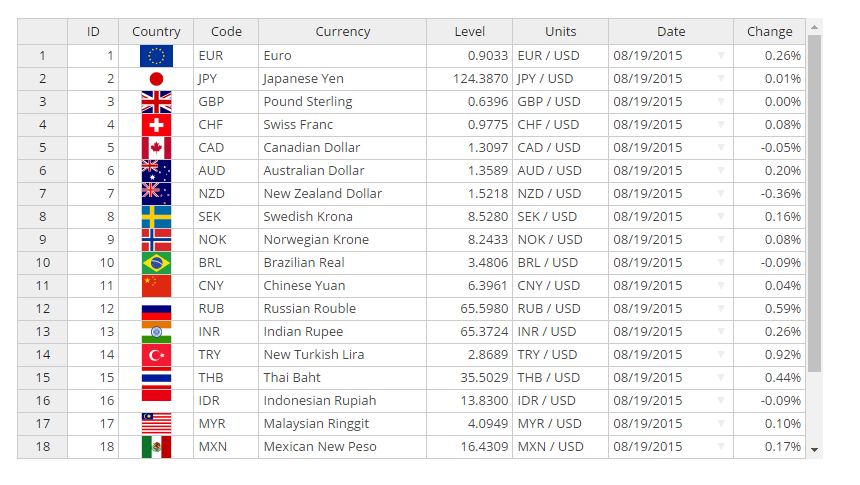Click the Canada flag icon
The image size is (860, 485).
[x=156, y=148]
